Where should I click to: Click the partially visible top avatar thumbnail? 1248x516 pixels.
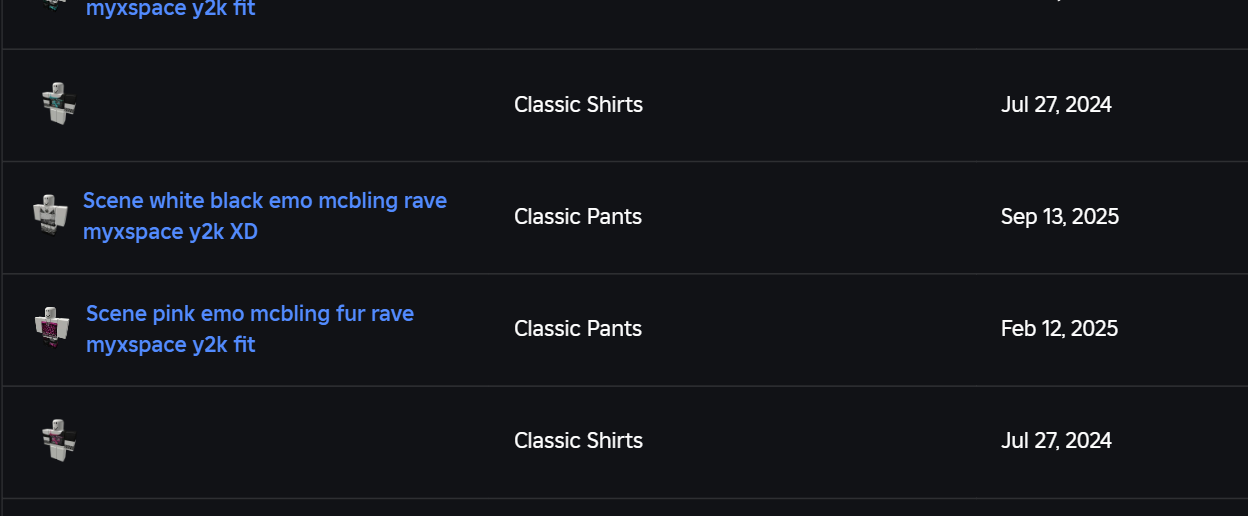(54, 5)
